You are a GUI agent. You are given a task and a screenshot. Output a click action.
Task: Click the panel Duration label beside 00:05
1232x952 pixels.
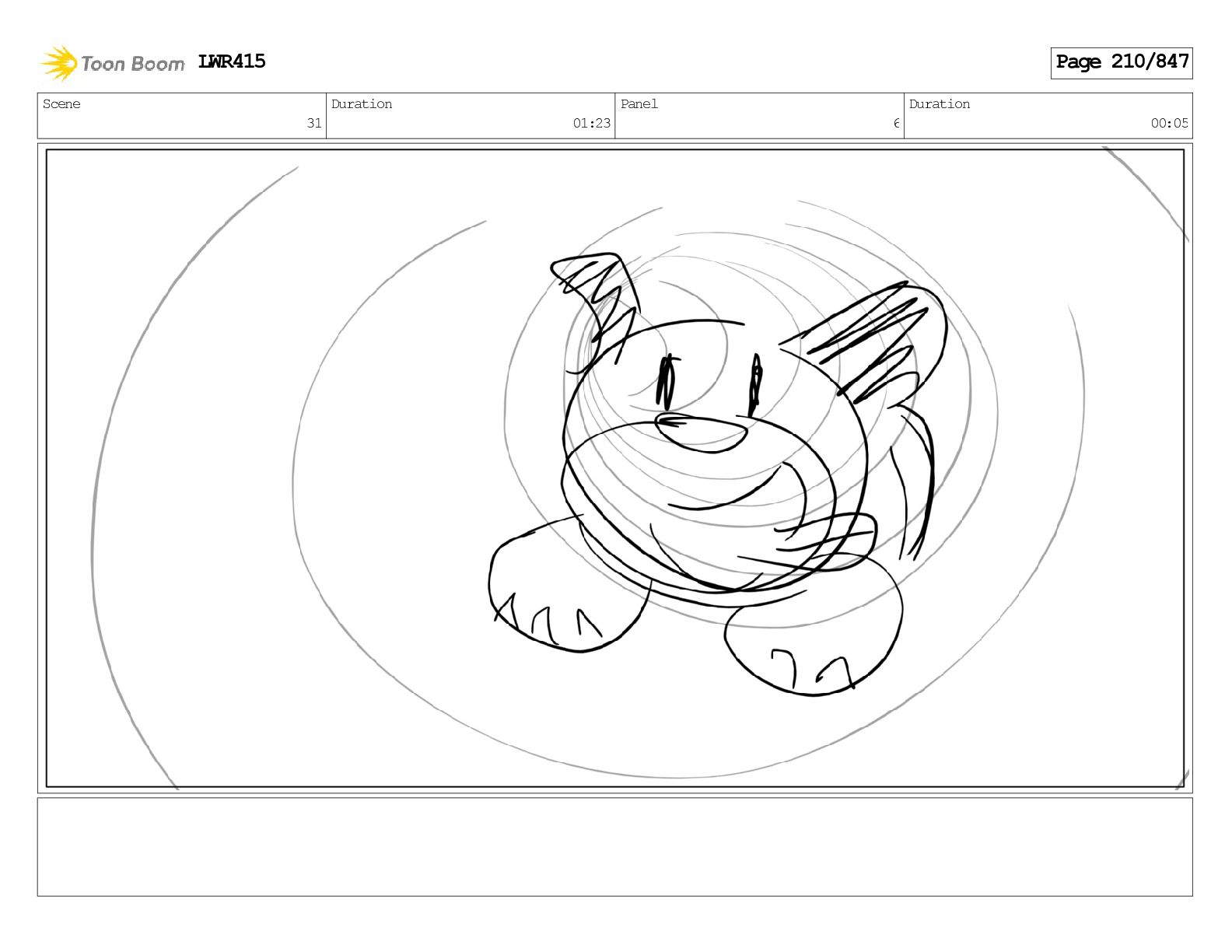click(x=940, y=104)
